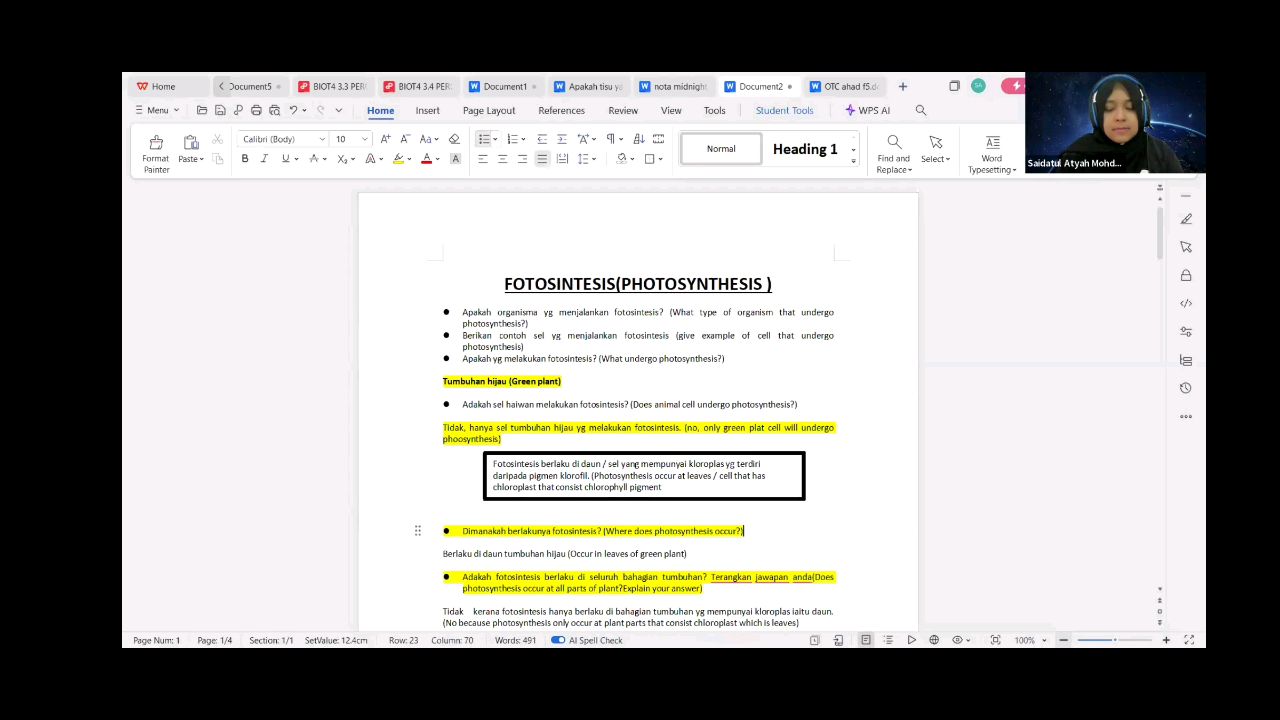The height and width of the screenshot is (720, 1280).
Task: Open the font color dropdown arrow
Action: pos(437,159)
